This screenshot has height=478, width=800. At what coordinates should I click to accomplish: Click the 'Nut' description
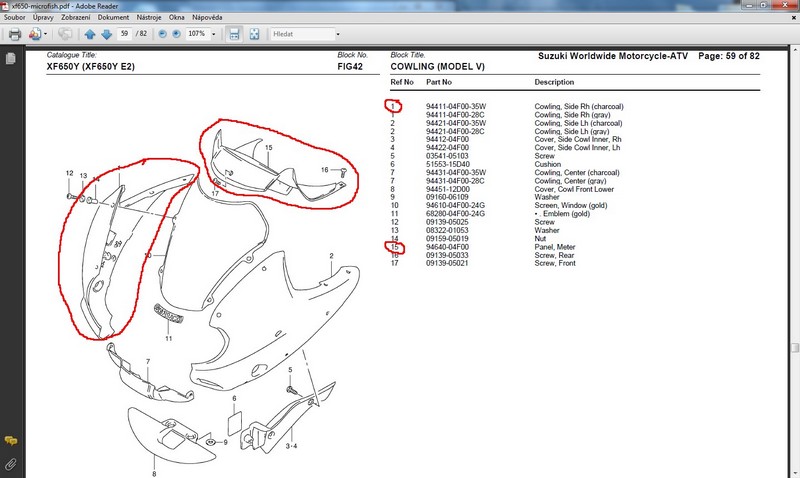point(540,238)
